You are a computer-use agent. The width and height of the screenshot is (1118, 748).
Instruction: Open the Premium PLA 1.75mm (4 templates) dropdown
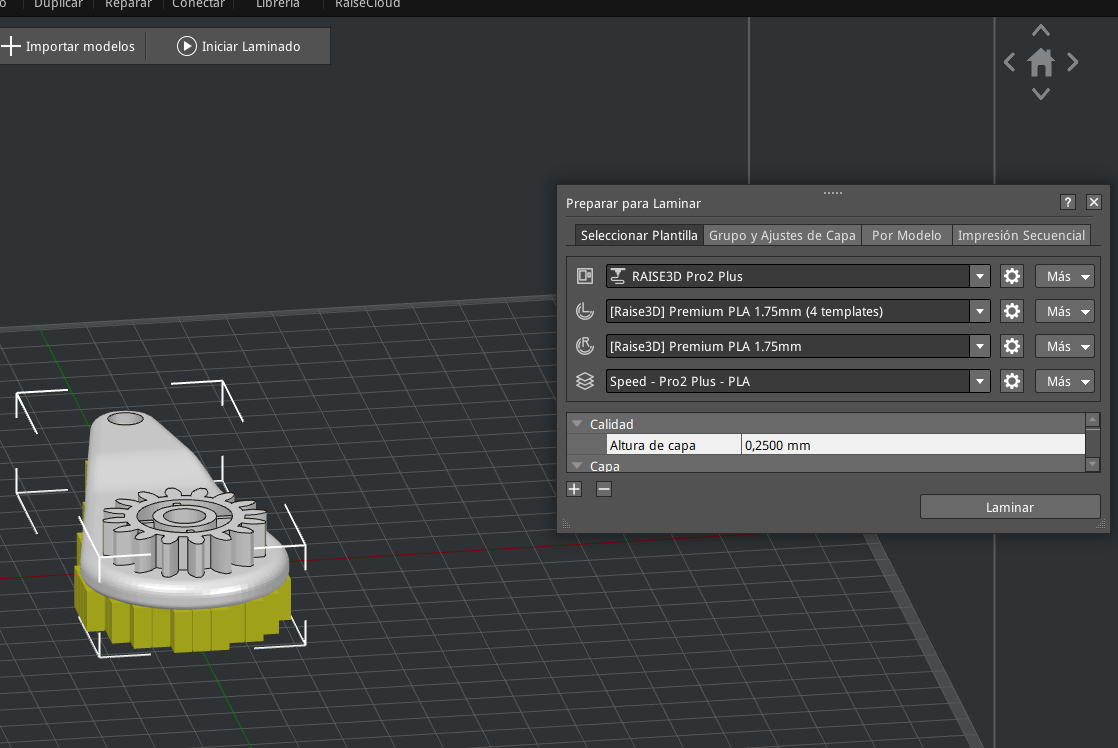point(798,311)
